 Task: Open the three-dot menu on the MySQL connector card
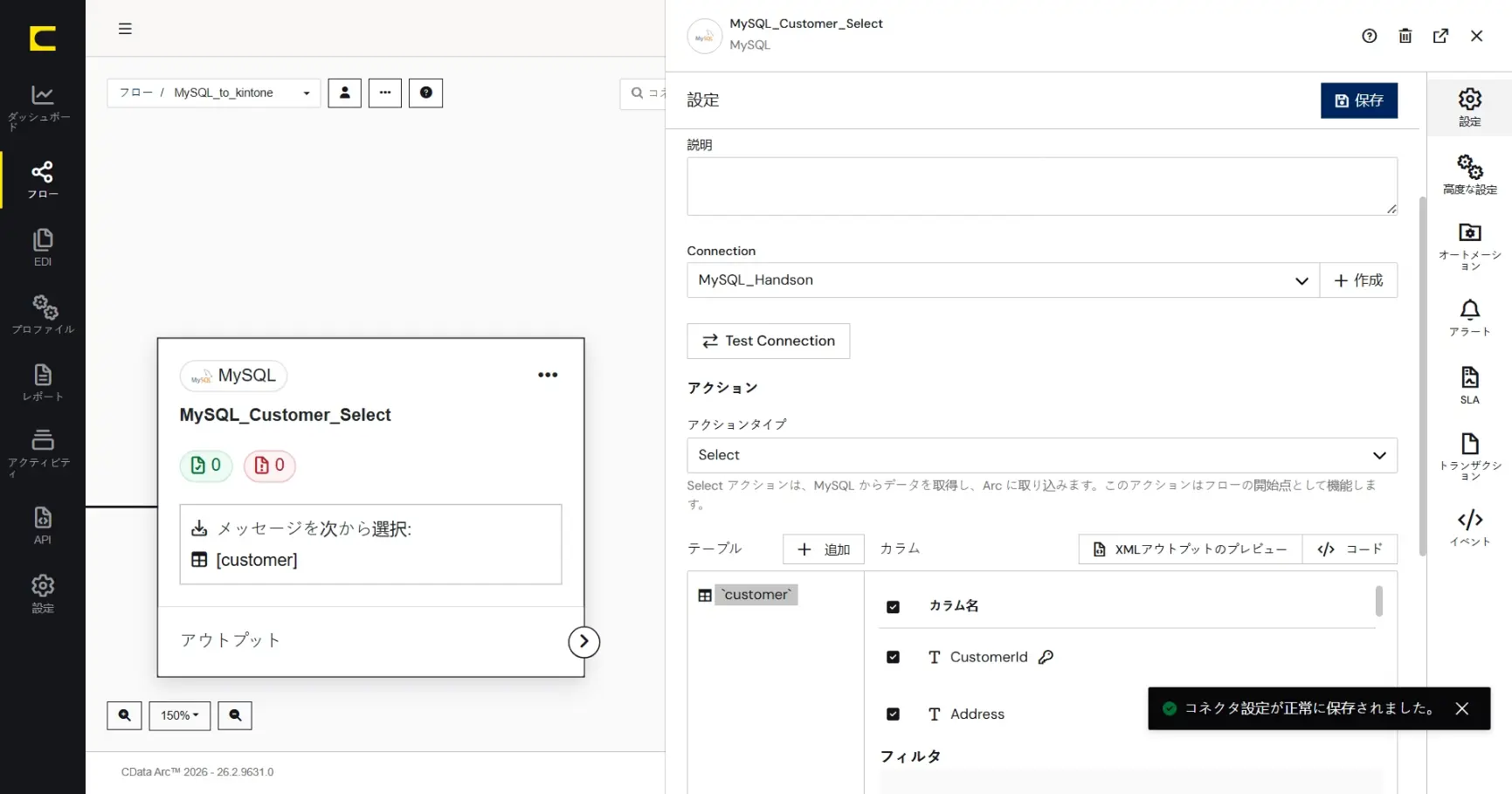(548, 375)
